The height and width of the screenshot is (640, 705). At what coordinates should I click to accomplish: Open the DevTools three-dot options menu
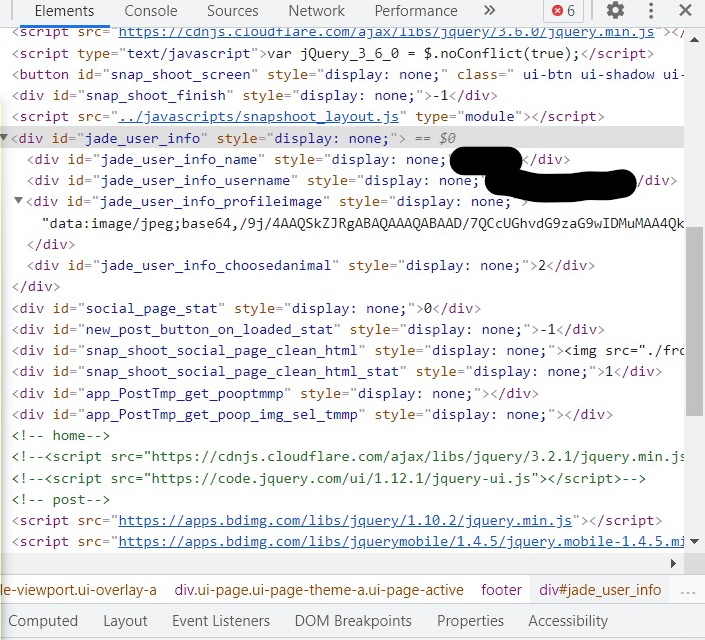(651, 10)
